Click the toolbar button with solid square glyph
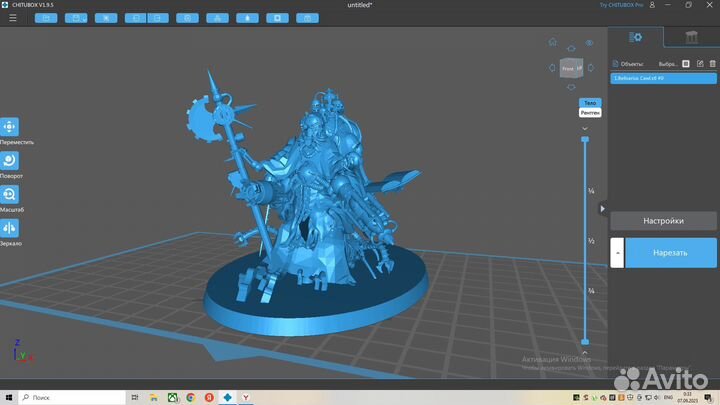This screenshot has height=405, width=720. click(x=277, y=18)
